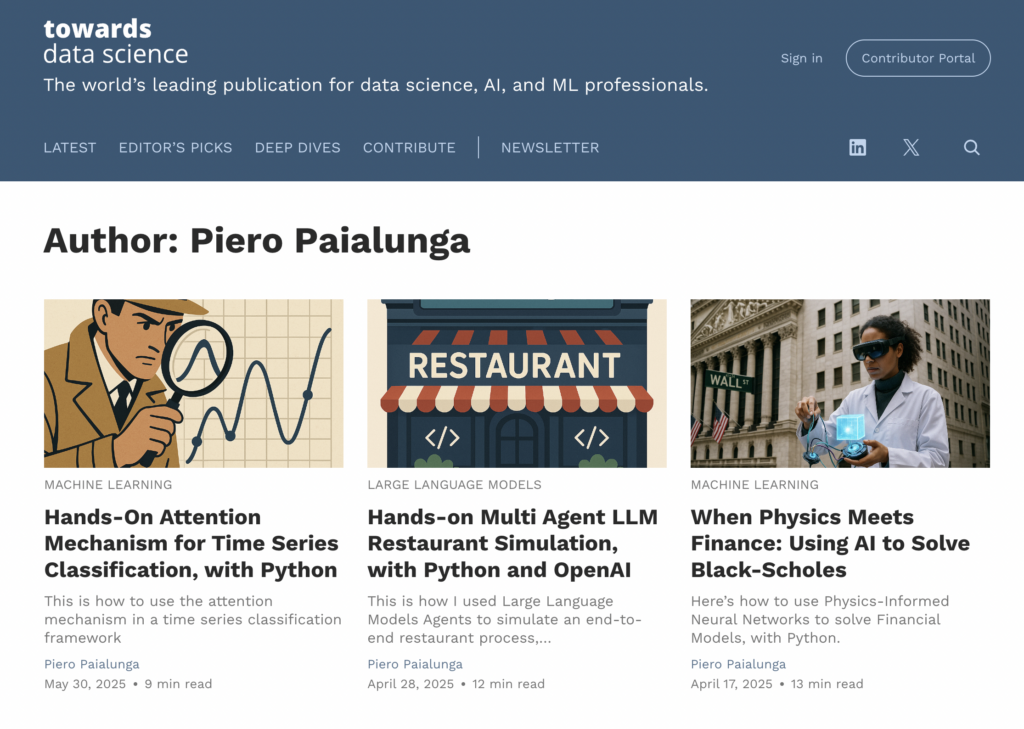This screenshot has width=1024, height=729.
Task: Open Hands-On Attention Mechanism article title
Action: click(x=191, y=543)
